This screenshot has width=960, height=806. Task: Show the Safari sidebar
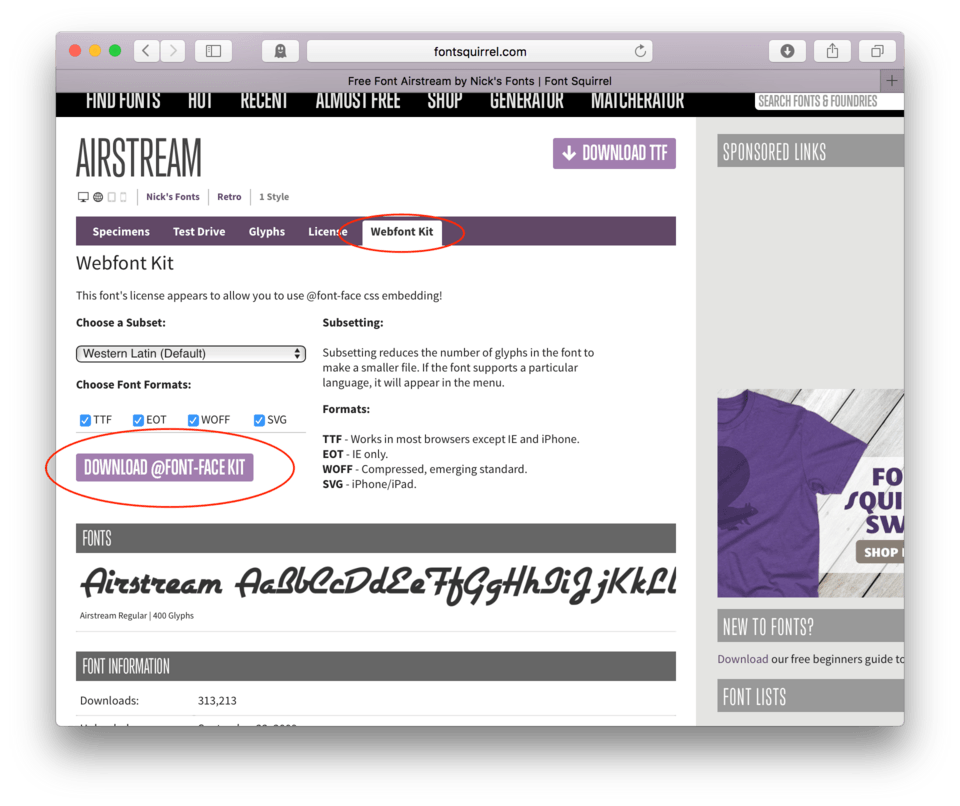[x=213, y=51]
